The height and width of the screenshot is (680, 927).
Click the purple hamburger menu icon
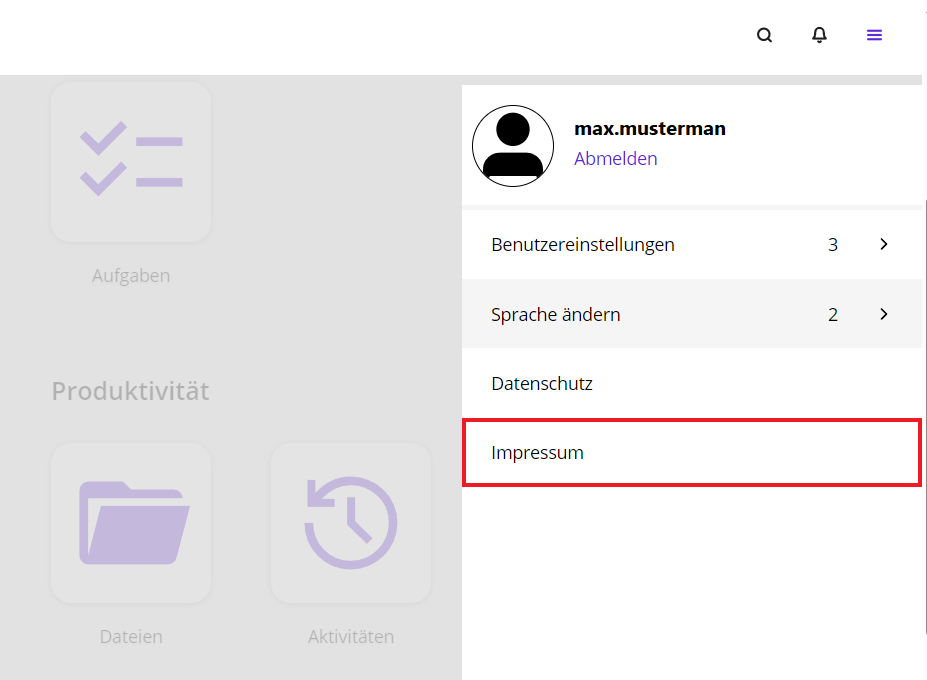(874, 34)
